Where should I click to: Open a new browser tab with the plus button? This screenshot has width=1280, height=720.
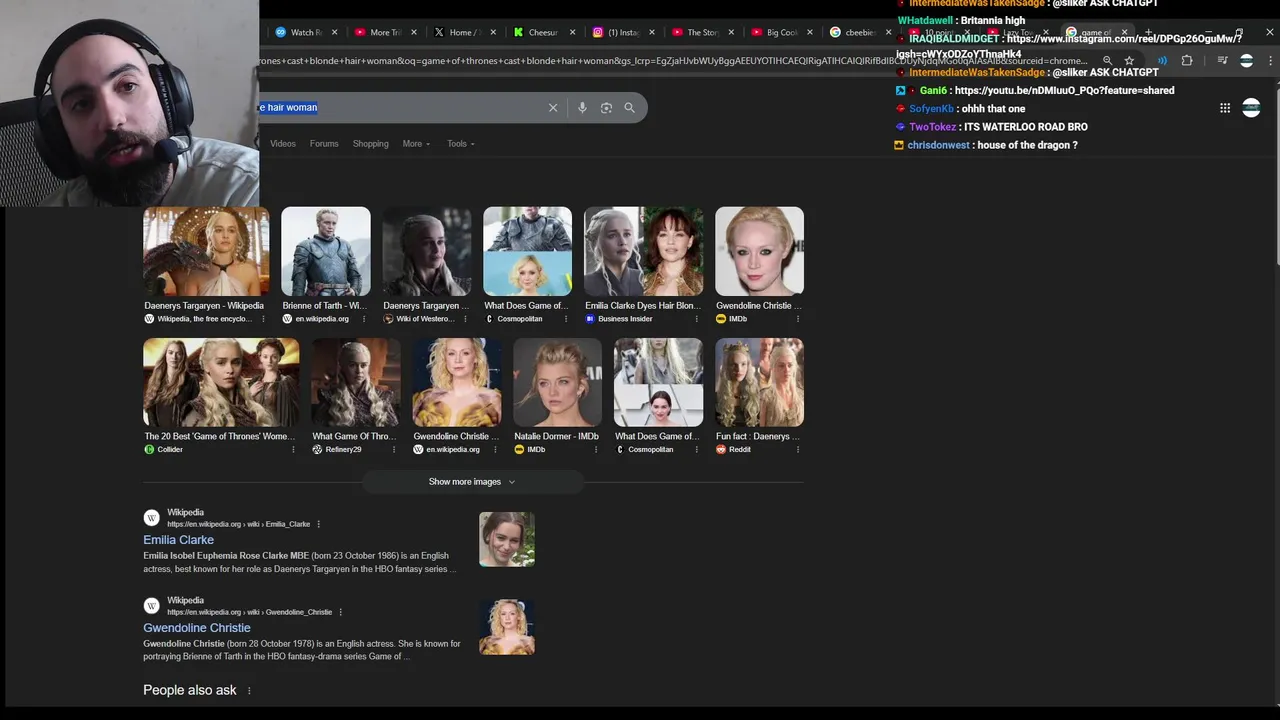(1149, 32)
